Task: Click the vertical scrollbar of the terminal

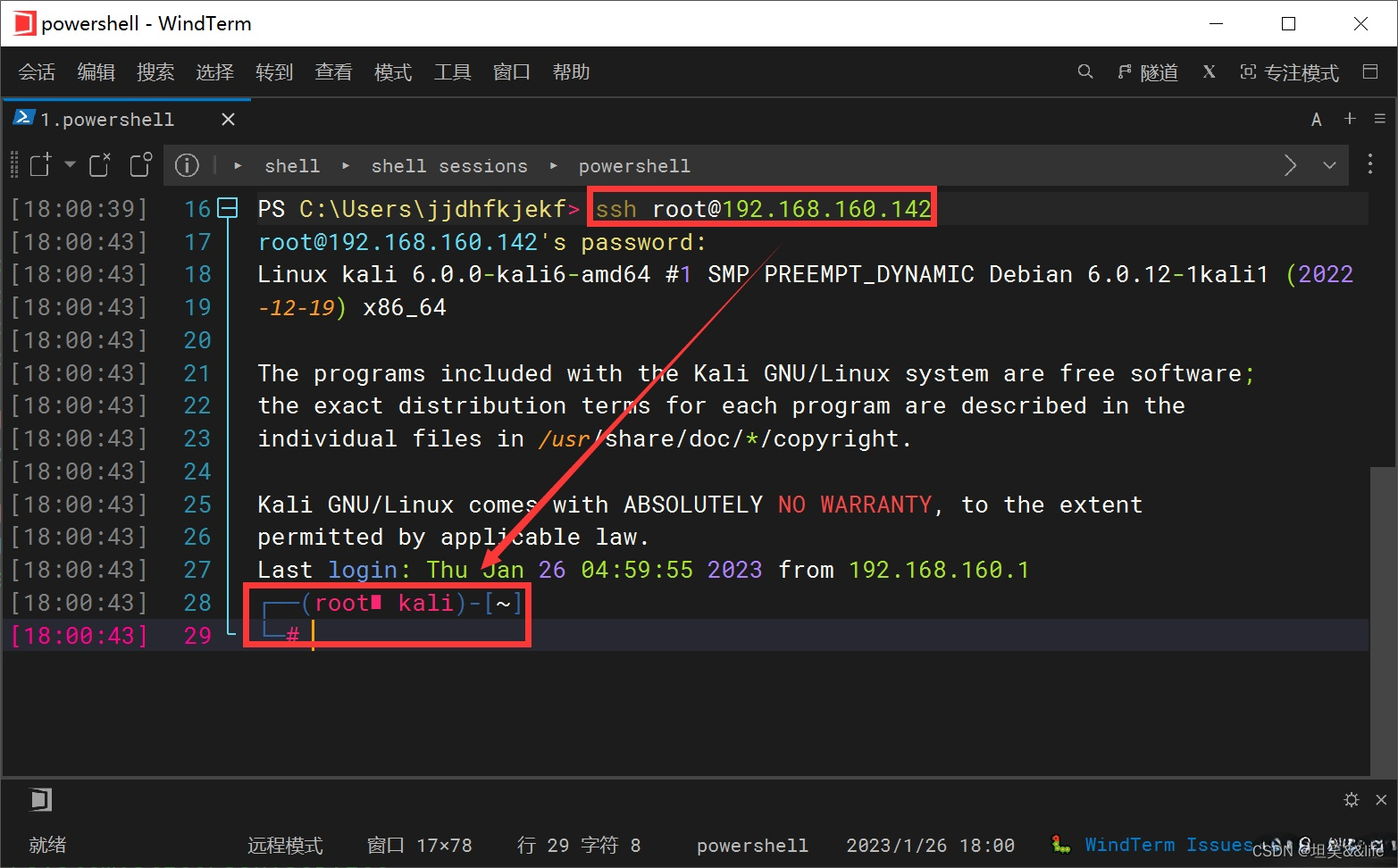Action: (x=1383, y=621)
